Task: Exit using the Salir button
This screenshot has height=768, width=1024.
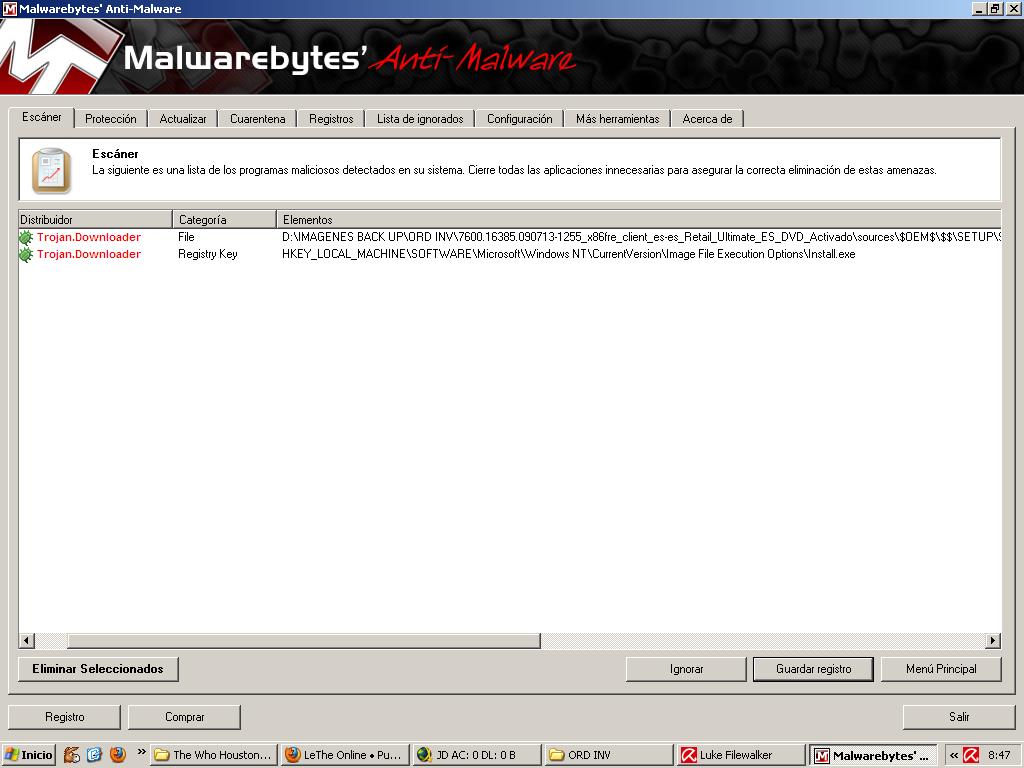Action: [x=959, y=717]
